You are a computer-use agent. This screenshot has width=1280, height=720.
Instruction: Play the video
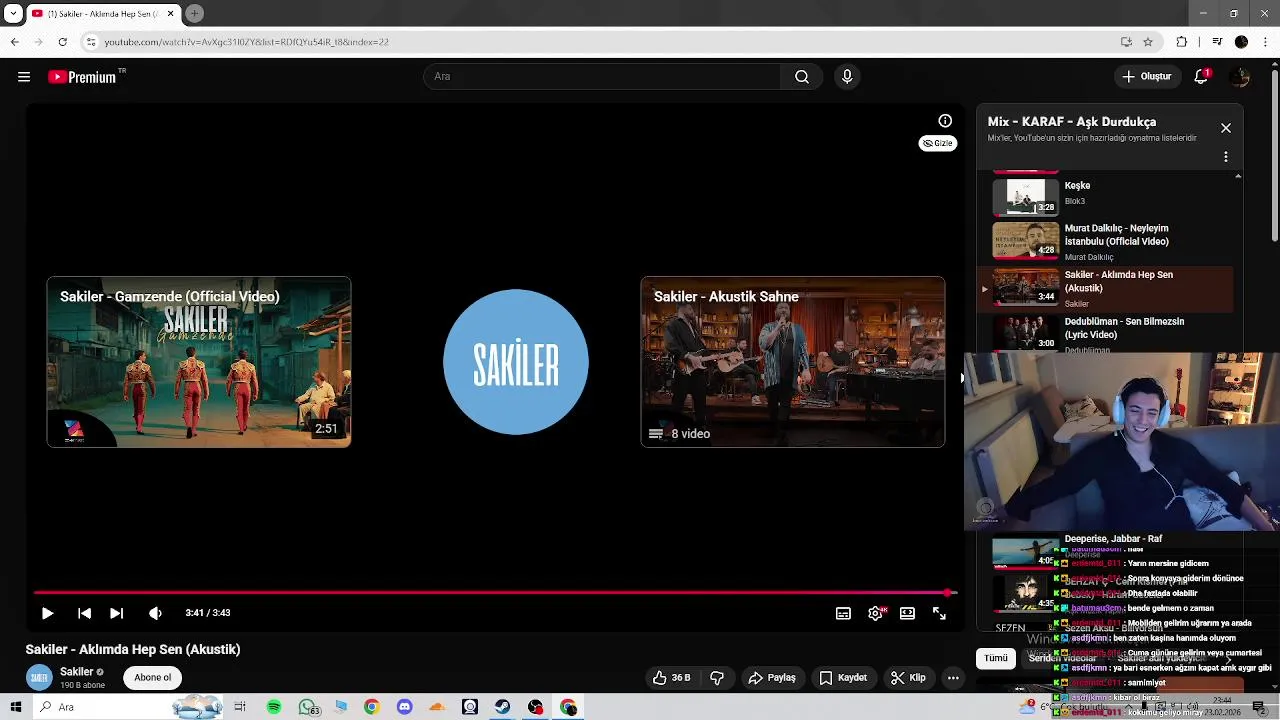47,613
